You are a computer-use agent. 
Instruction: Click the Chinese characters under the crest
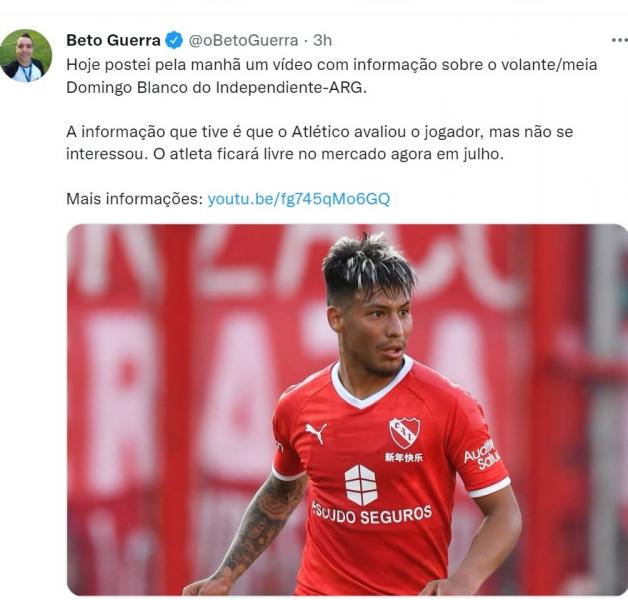403,457
